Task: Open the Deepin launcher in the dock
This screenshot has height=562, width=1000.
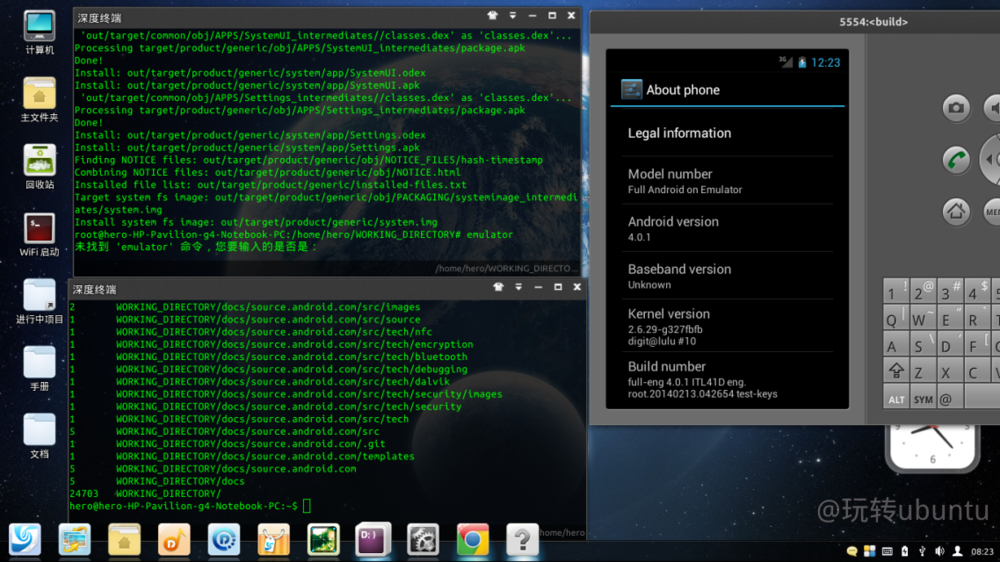Action: coord(25,540)
